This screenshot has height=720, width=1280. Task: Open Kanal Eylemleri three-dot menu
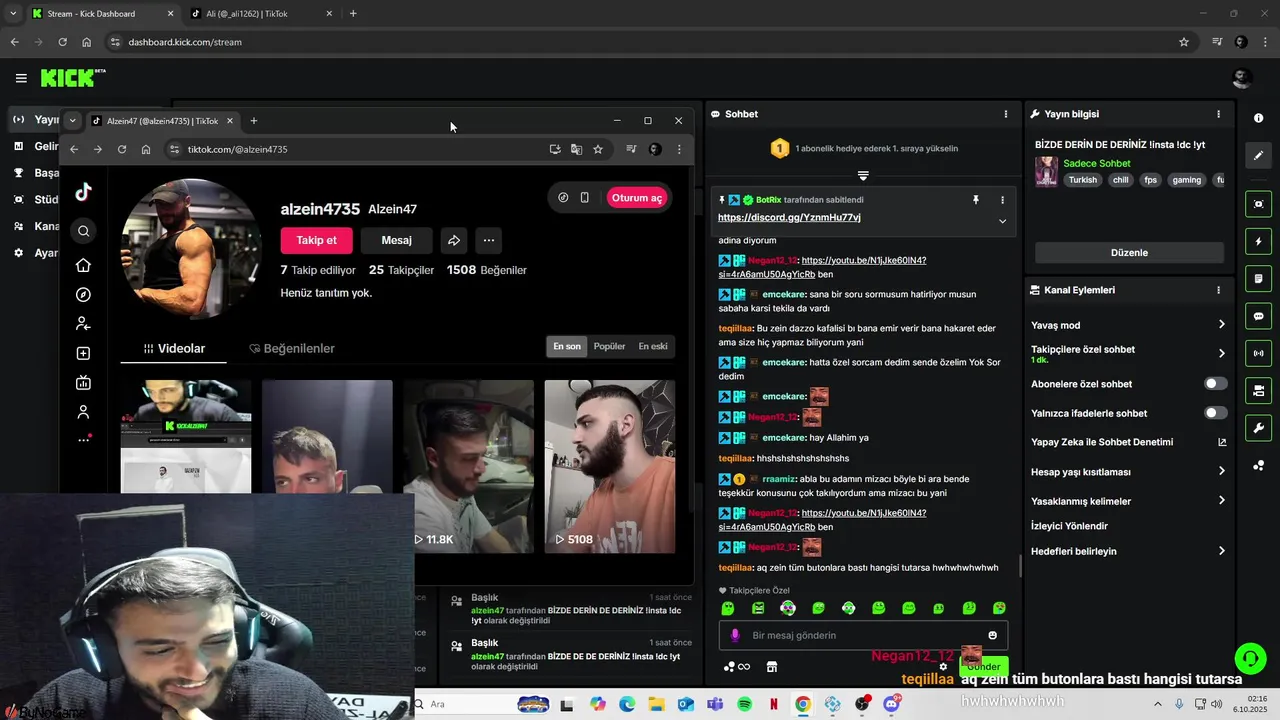(1218, 290)
